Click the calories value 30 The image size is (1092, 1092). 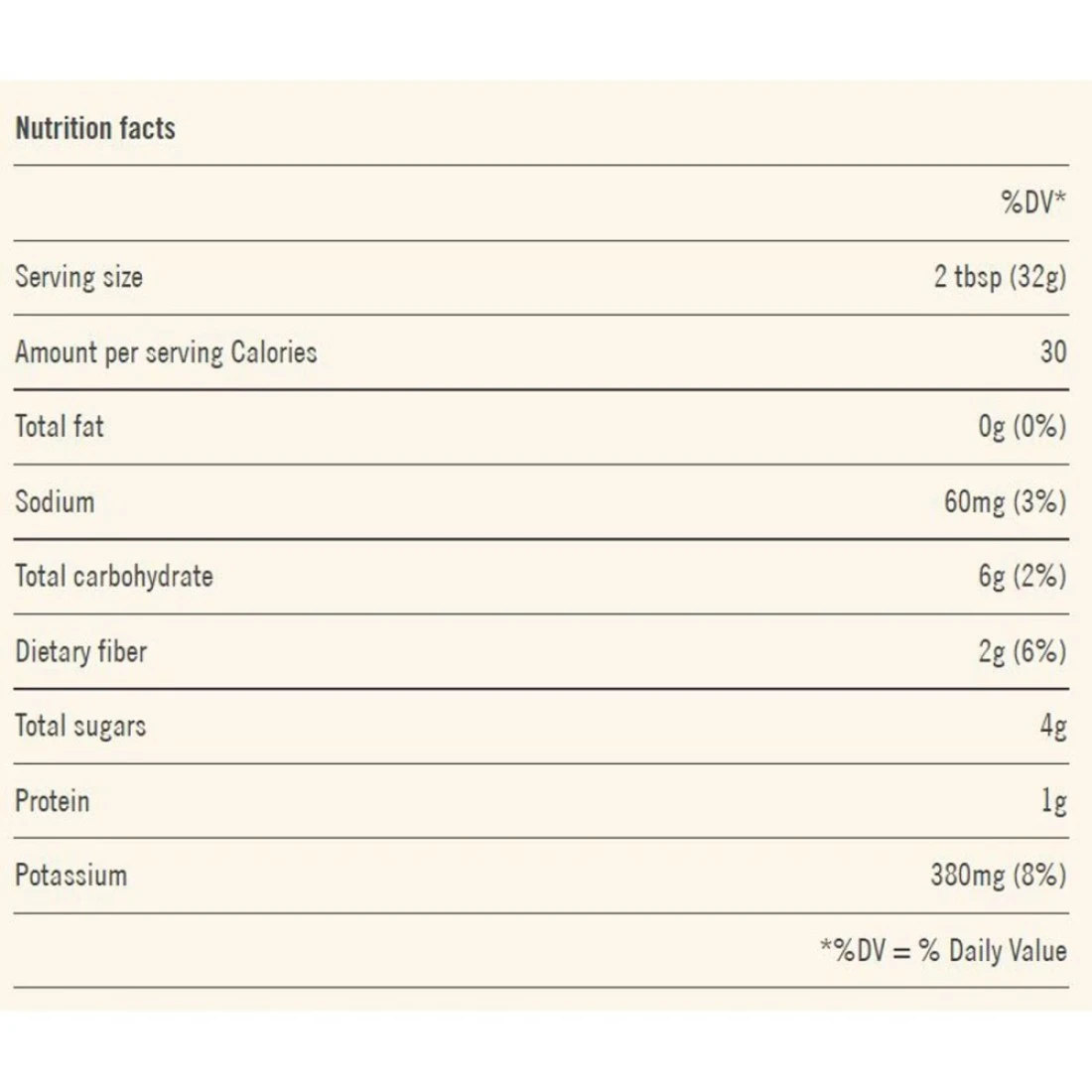[1053, 352]
